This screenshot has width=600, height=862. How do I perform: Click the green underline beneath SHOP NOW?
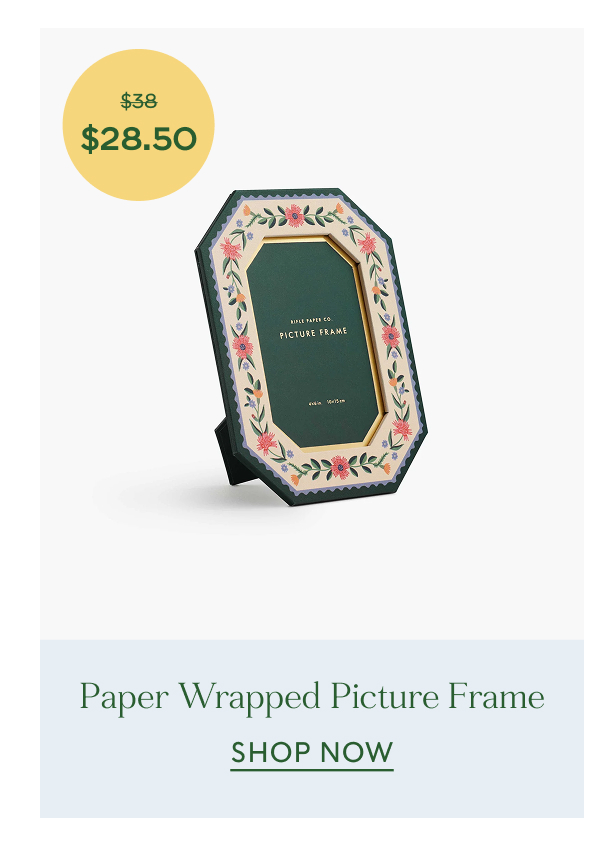[x=312, y=770]
